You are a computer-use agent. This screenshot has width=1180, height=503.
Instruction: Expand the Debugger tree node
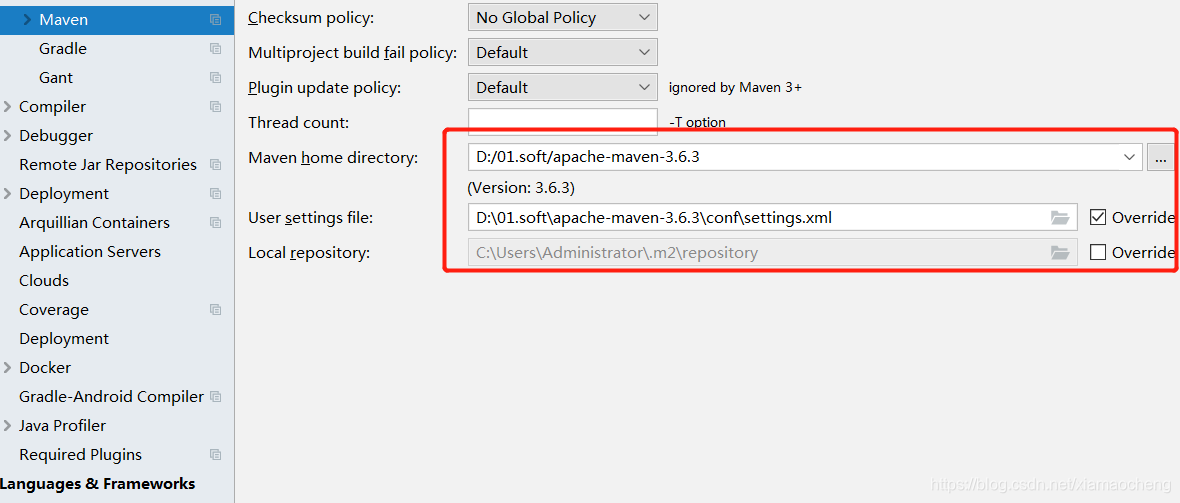pos(8,136)
